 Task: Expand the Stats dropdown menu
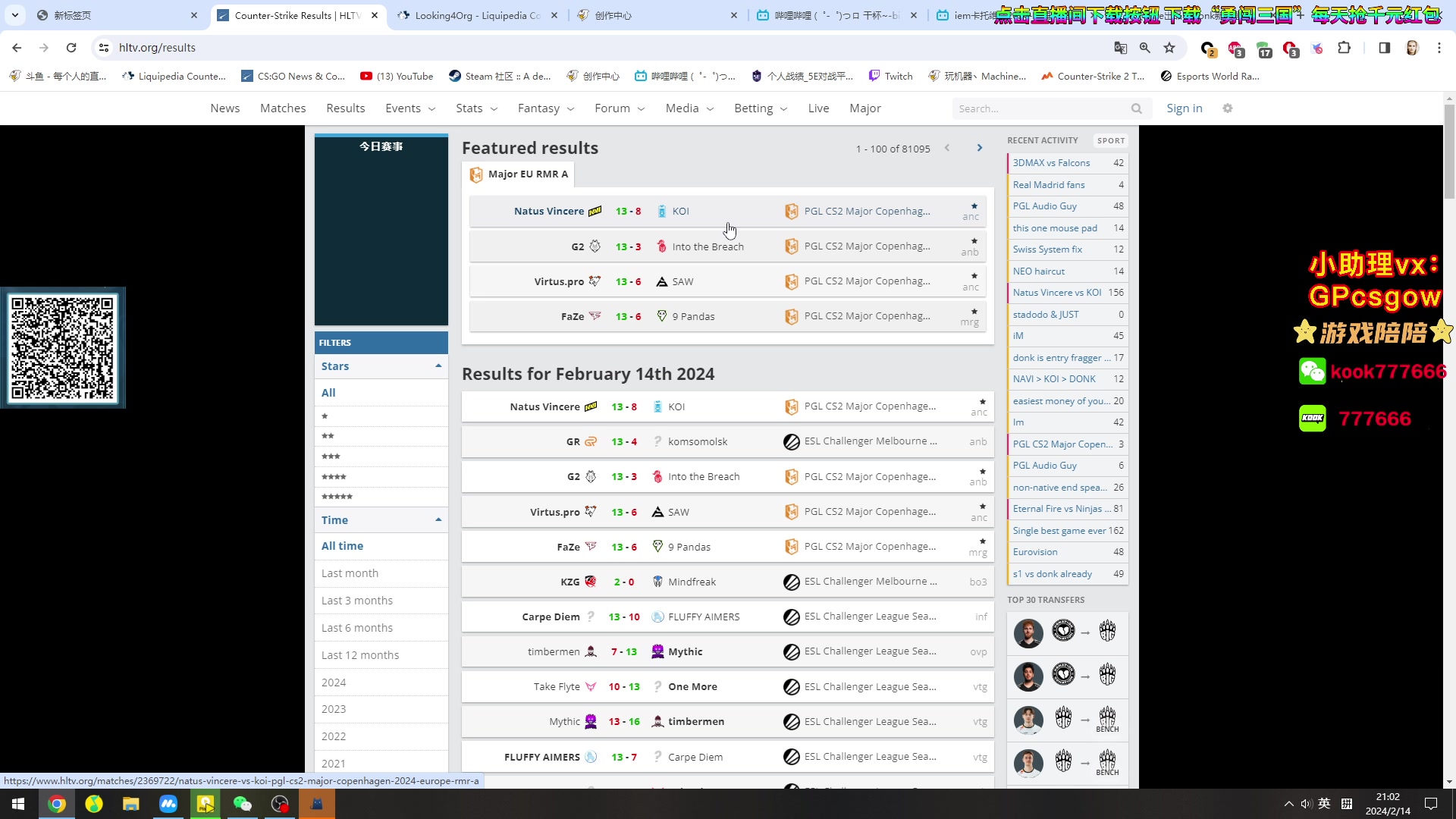[476, 108]
